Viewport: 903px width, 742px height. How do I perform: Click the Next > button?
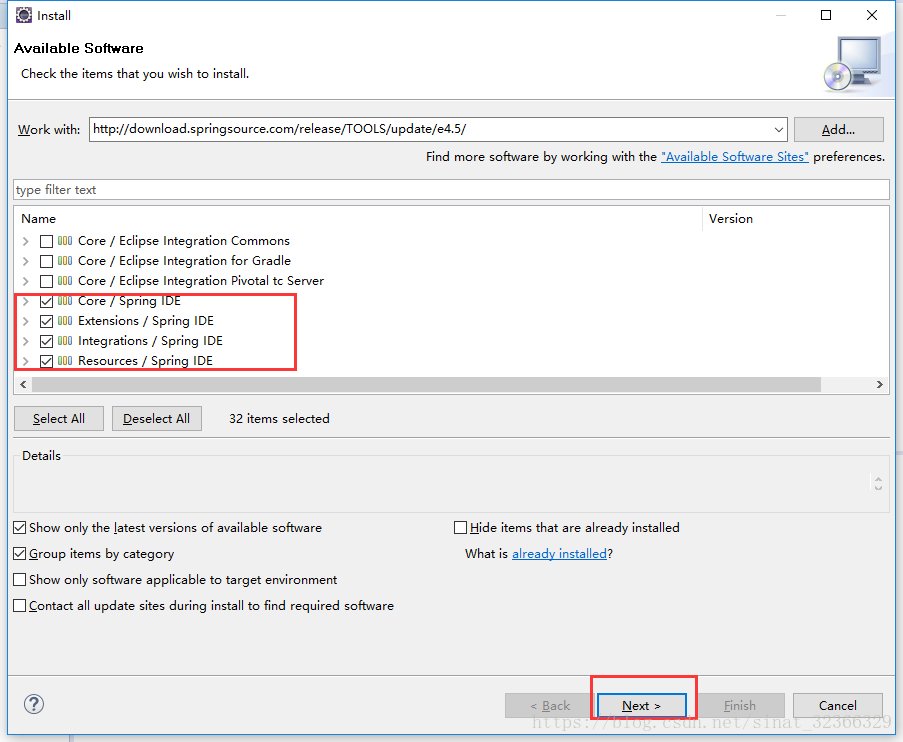pos(642,706)
